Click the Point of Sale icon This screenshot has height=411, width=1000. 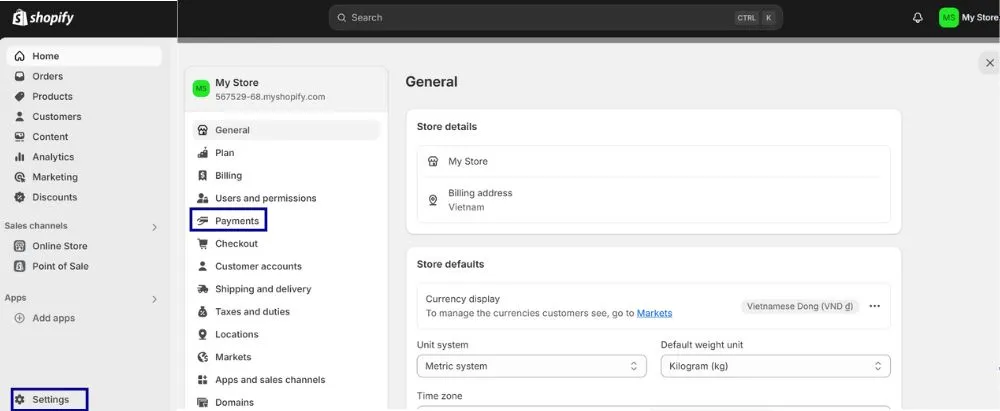tap(20, 266)
